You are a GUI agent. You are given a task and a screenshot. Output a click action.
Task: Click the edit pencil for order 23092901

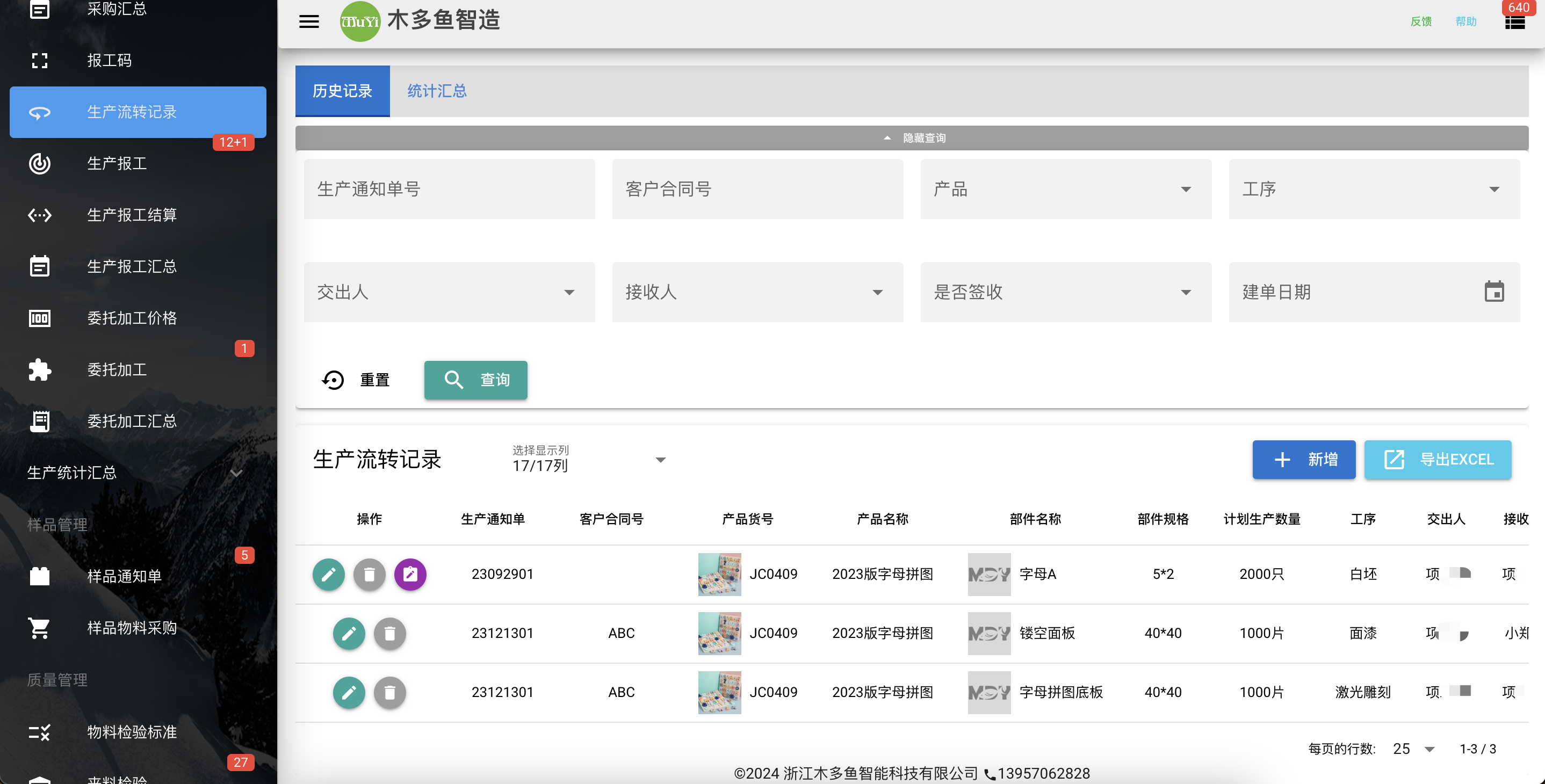[329, 574]
